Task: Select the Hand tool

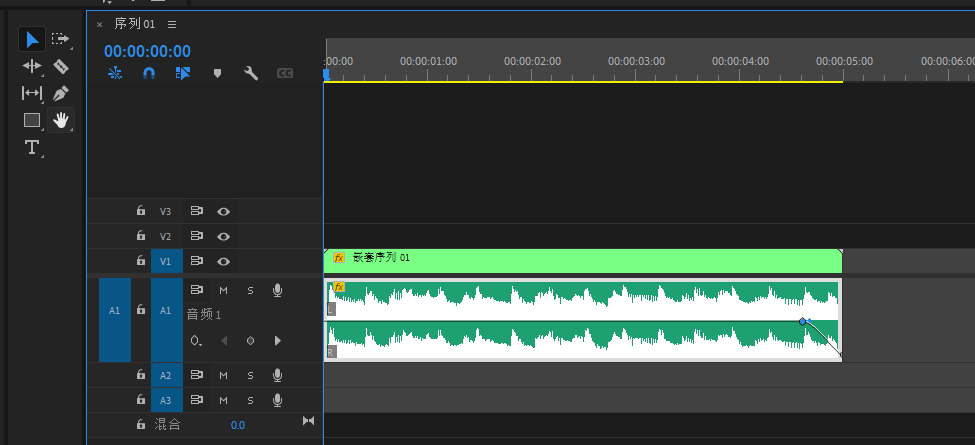Action: point(61,120)
